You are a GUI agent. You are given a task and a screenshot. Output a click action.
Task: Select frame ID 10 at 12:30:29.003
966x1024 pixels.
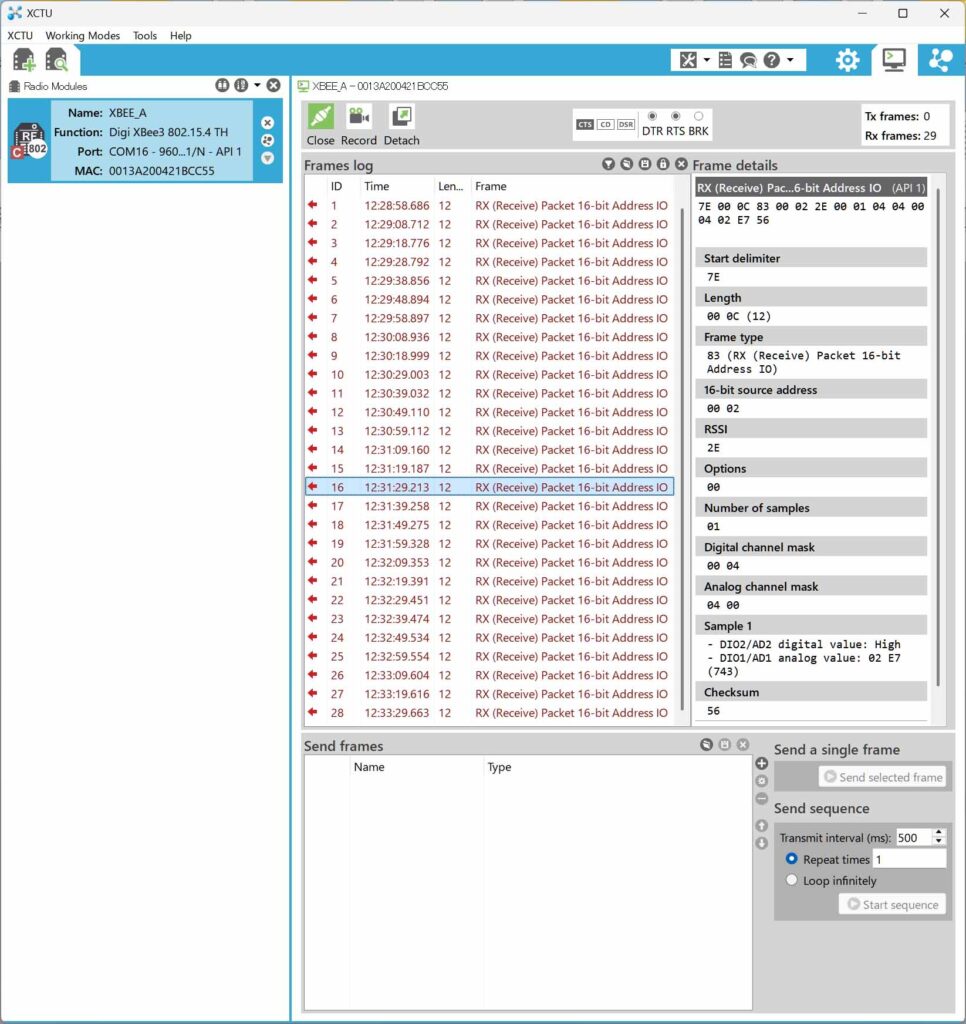490,375
